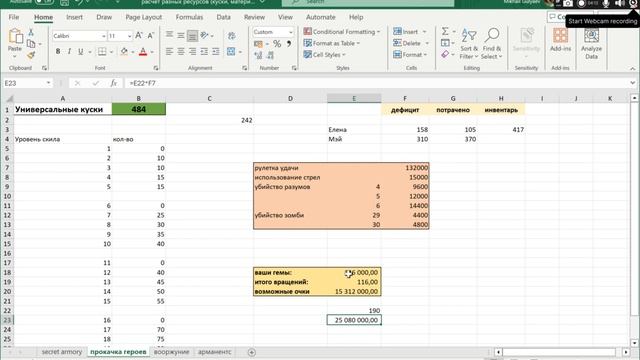
Task: Click the Merge & Center icon
Action: pyautogui.click(x=231, y=51)
